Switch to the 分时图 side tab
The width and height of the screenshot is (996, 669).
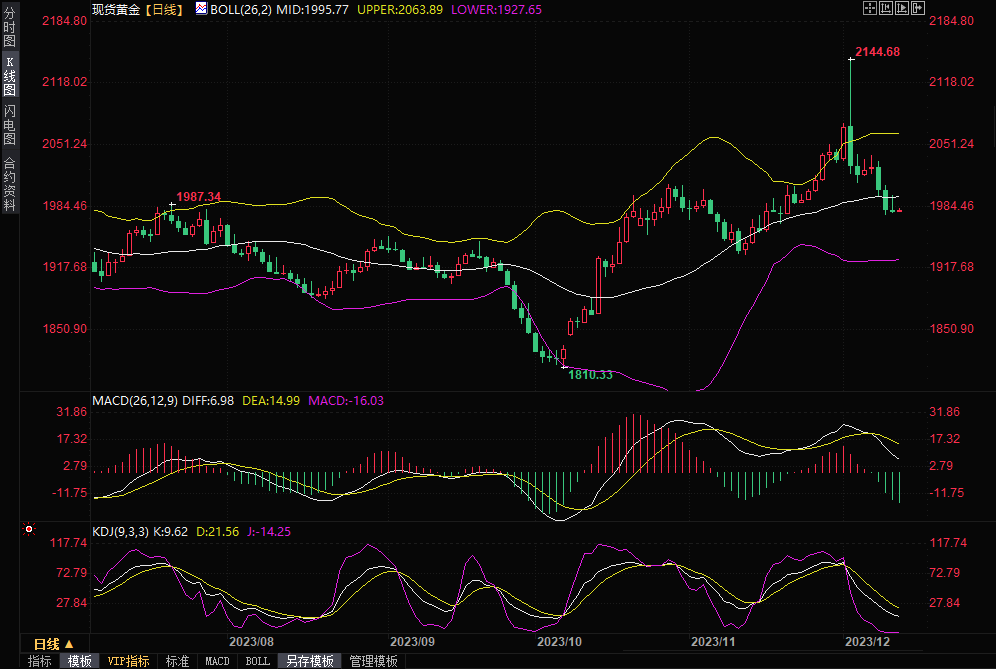pos(9,28)
